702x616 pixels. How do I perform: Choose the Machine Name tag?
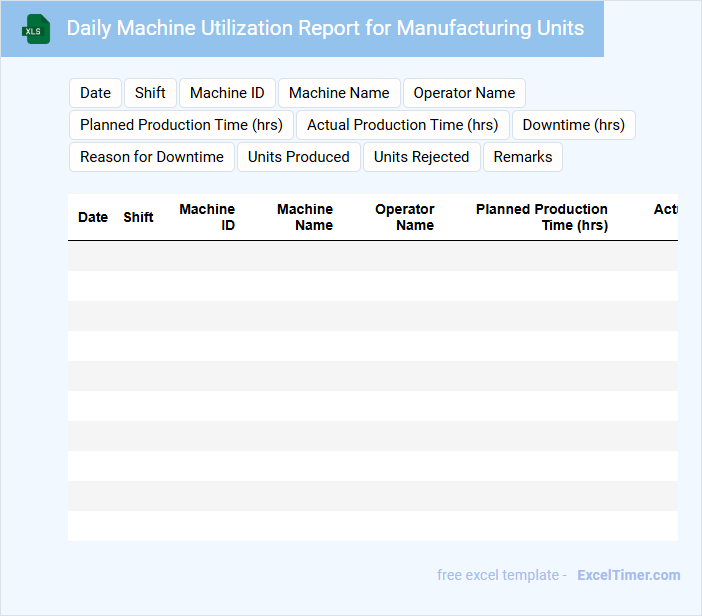point(339,93)
